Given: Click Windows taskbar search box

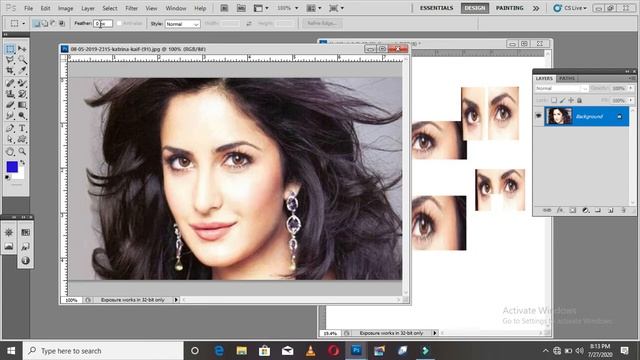Looking at the screenshot, I should pyautogui.click(x=103, y=351).
